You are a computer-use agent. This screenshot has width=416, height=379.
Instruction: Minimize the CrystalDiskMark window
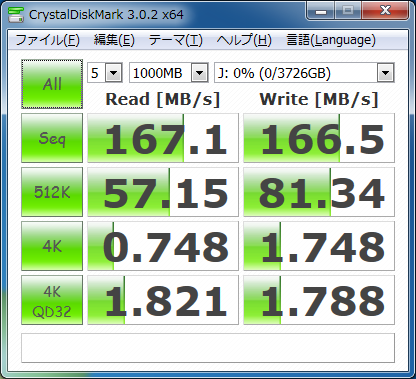tap(321, 10)
